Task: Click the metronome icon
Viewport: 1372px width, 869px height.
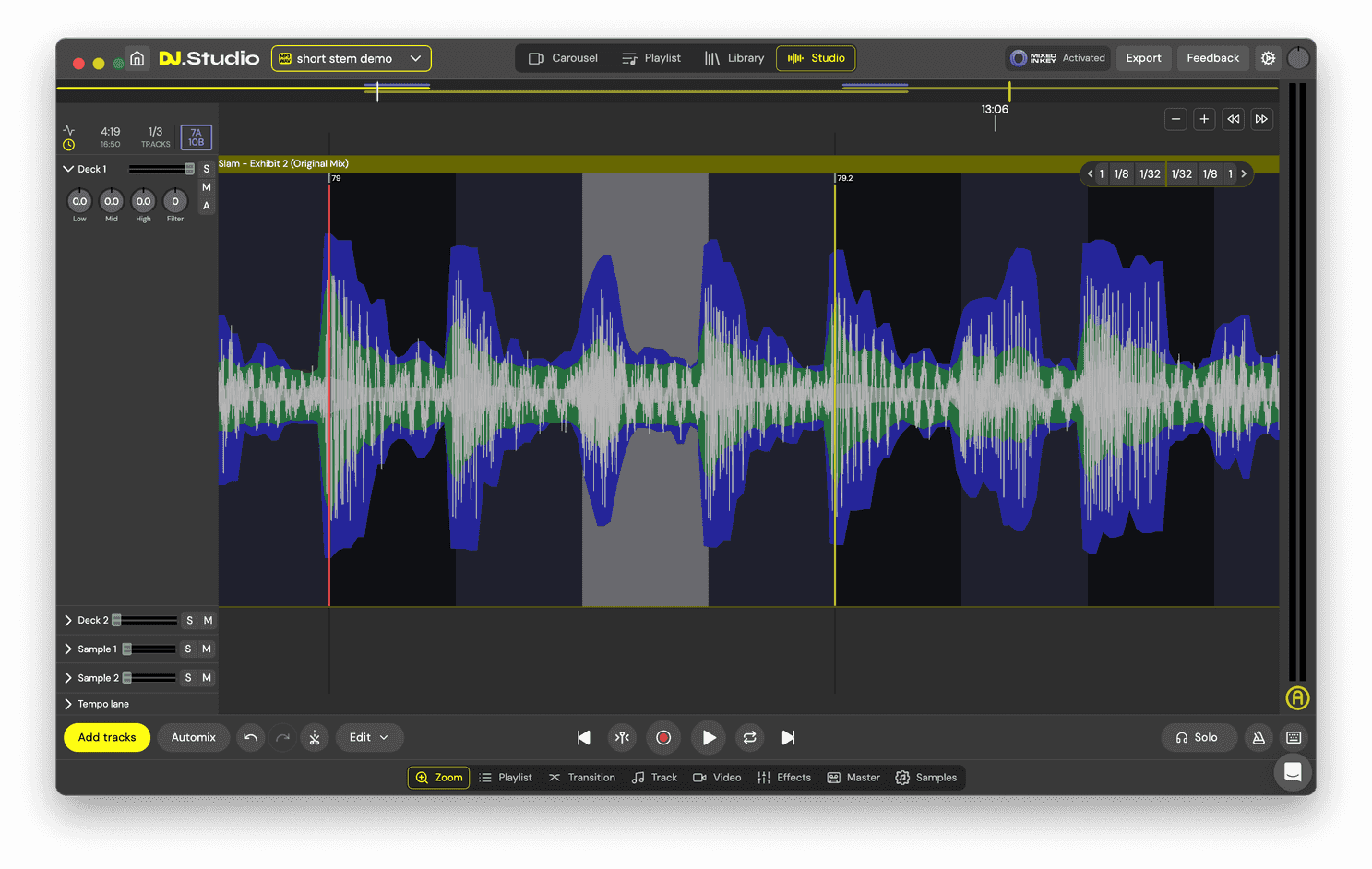Action: click(x=1259, y=737)
